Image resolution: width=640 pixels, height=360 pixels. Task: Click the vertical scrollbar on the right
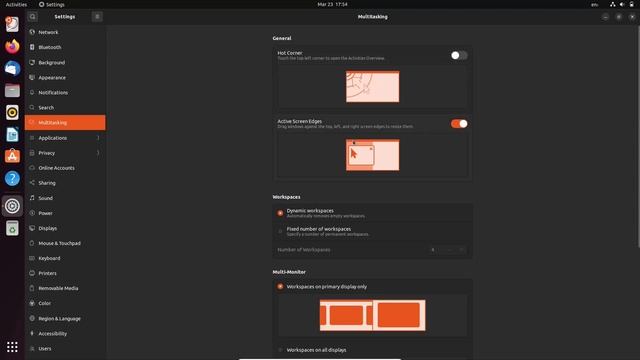click(x=638, y=136)
